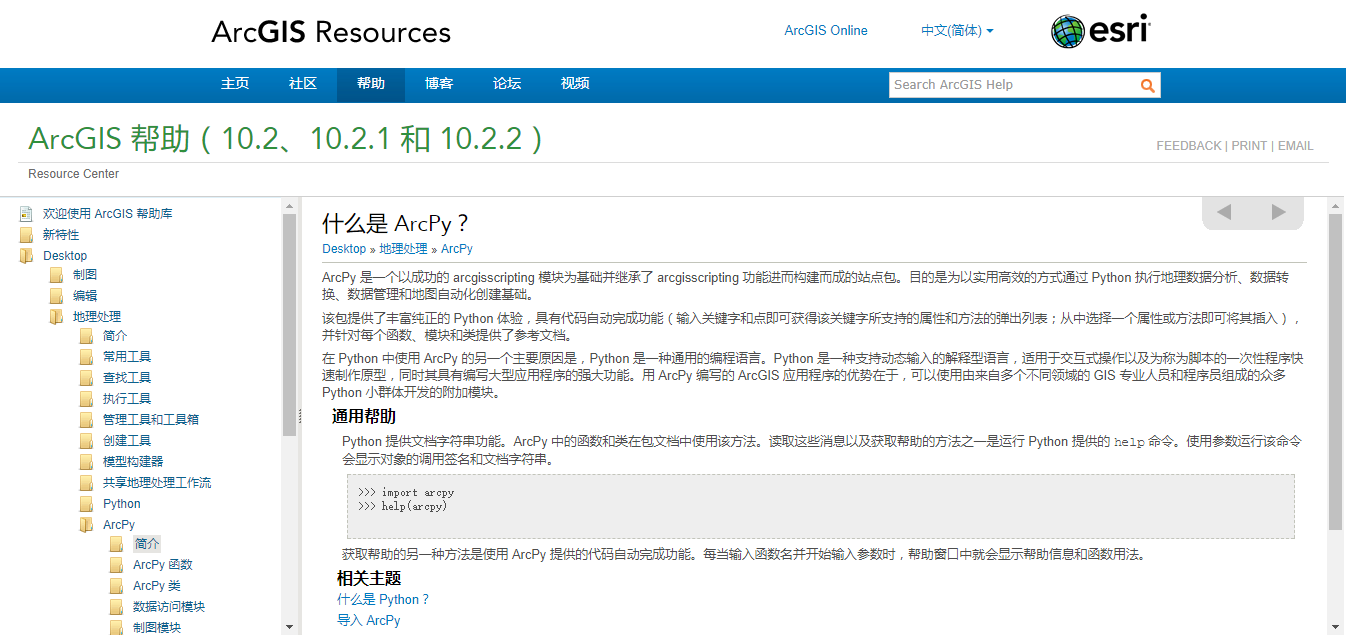Click the ArcGIS Online link
Image resolution: width=1346 pixels, height=635 pixels.
[826, 31]
